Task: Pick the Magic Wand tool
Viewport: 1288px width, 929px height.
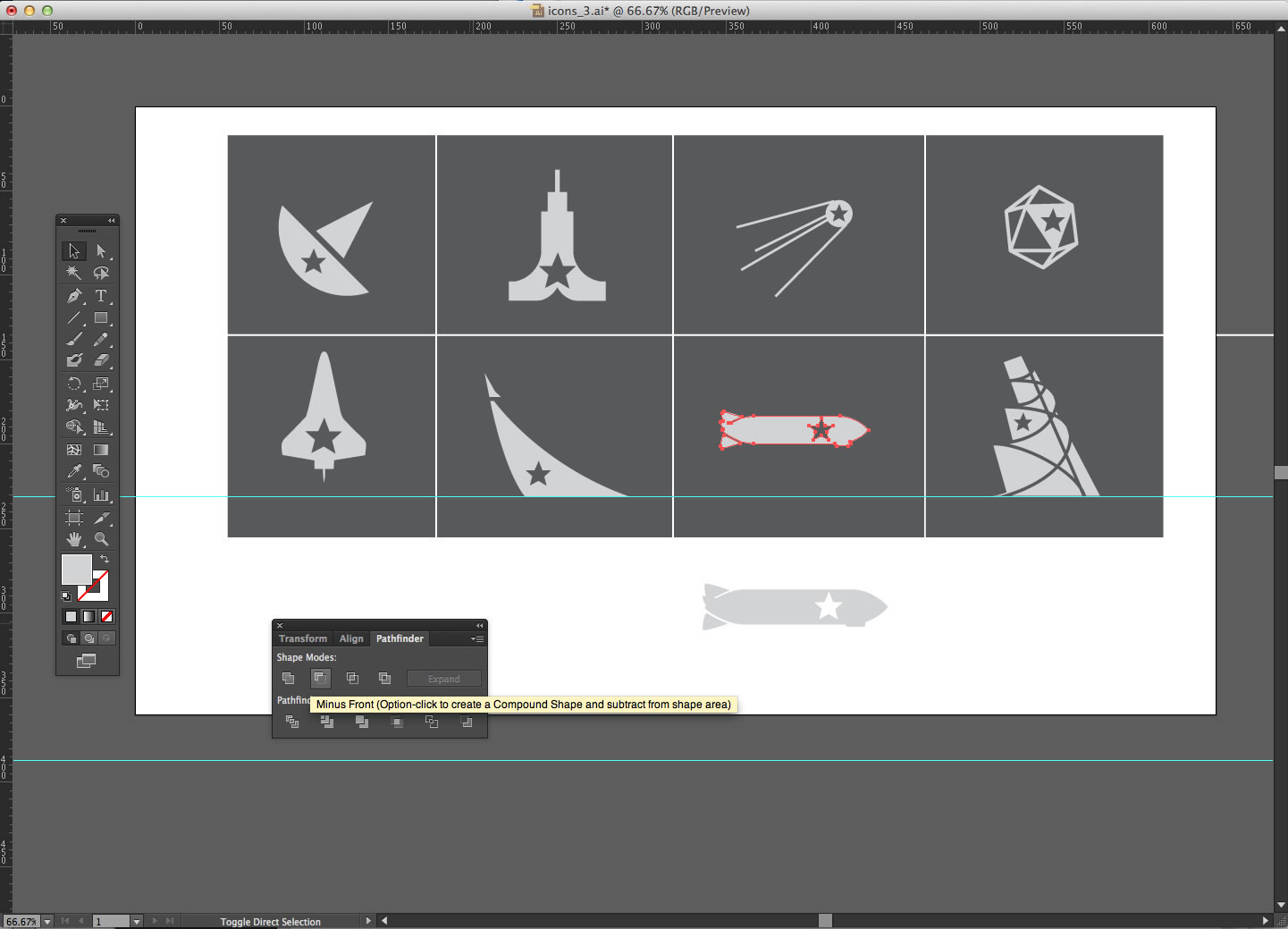Action: (74, 273)
